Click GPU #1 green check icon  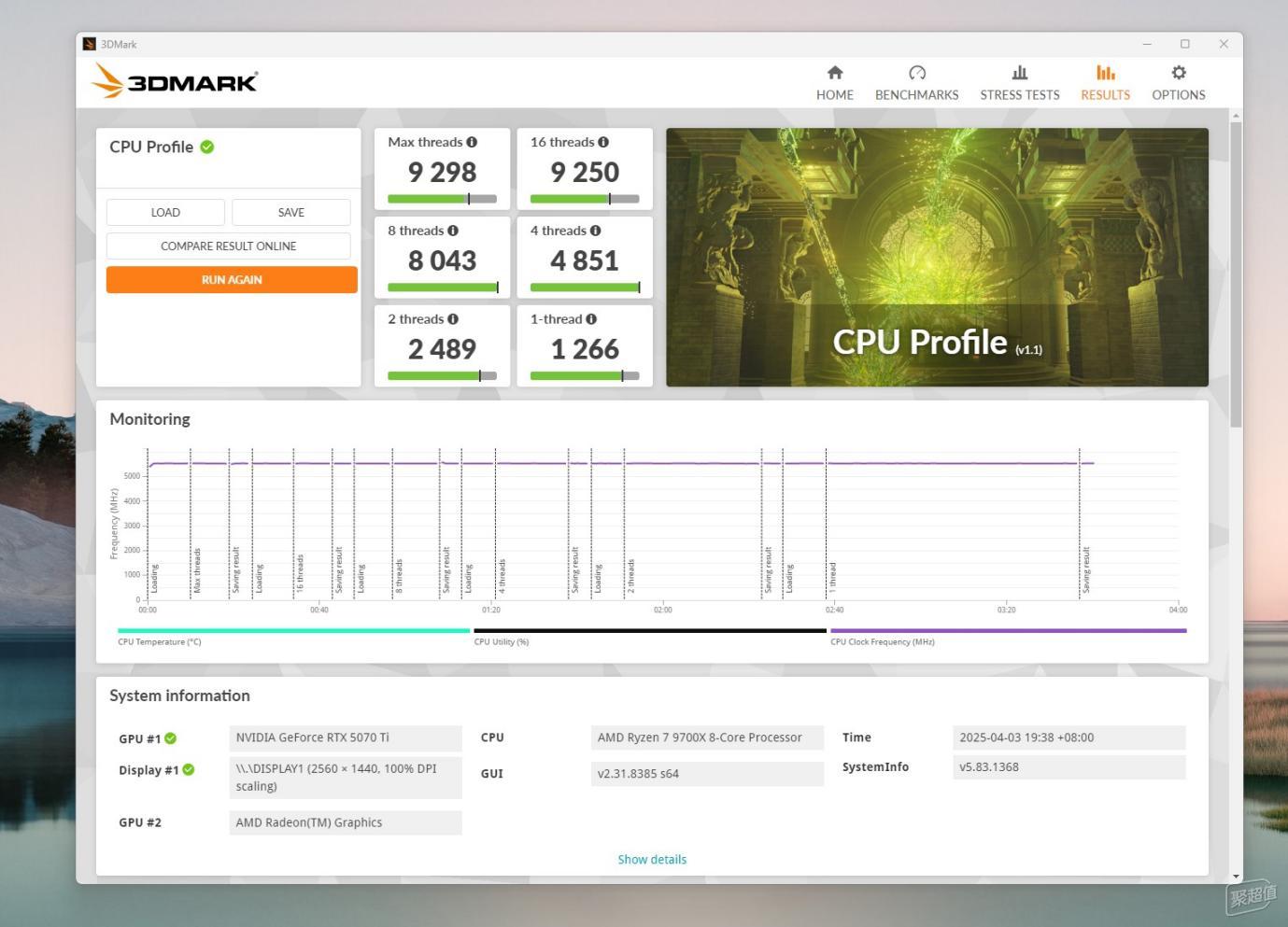point(171,738)
